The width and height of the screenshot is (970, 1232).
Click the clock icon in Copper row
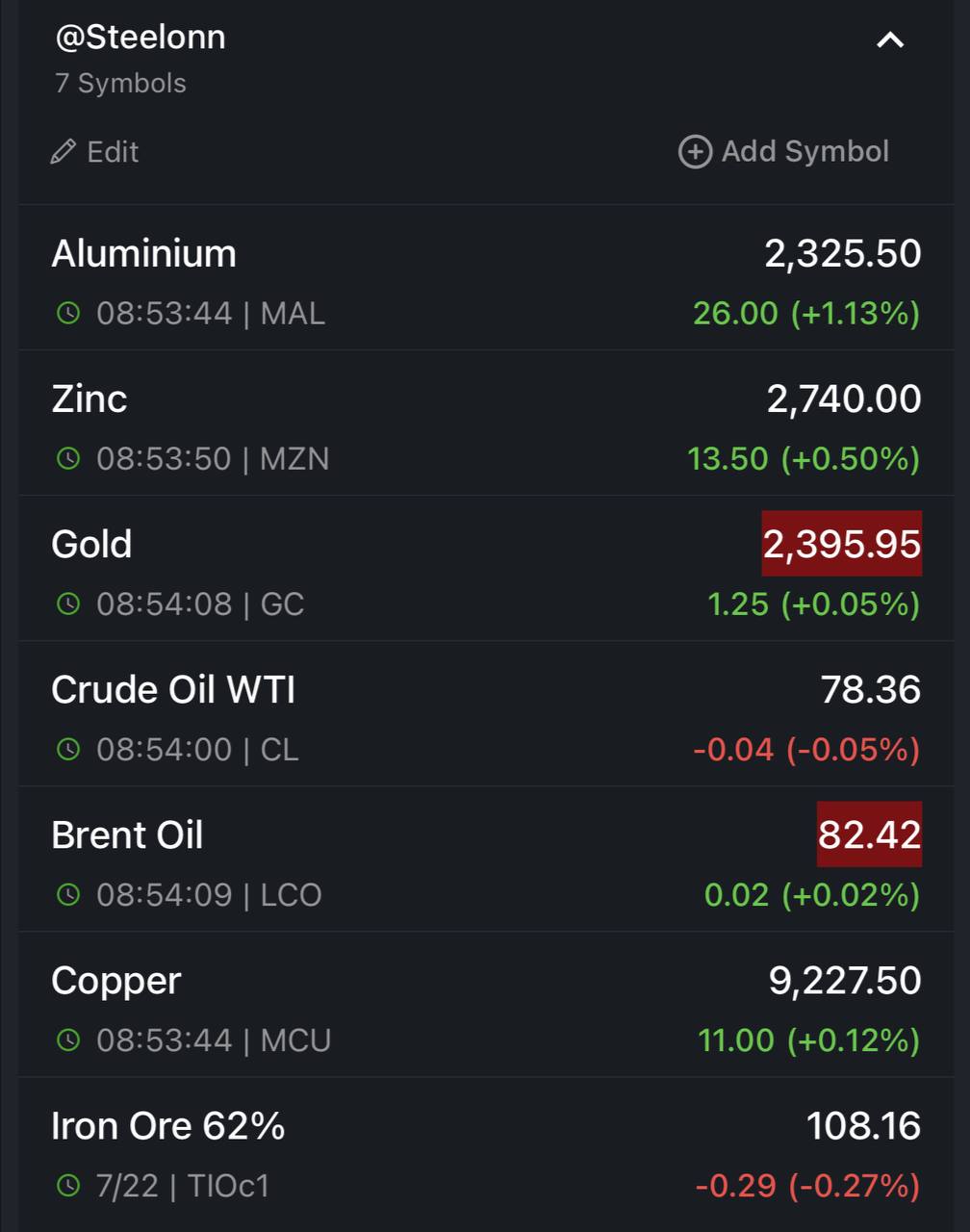pyautogui.click(x=68, y=1039)
